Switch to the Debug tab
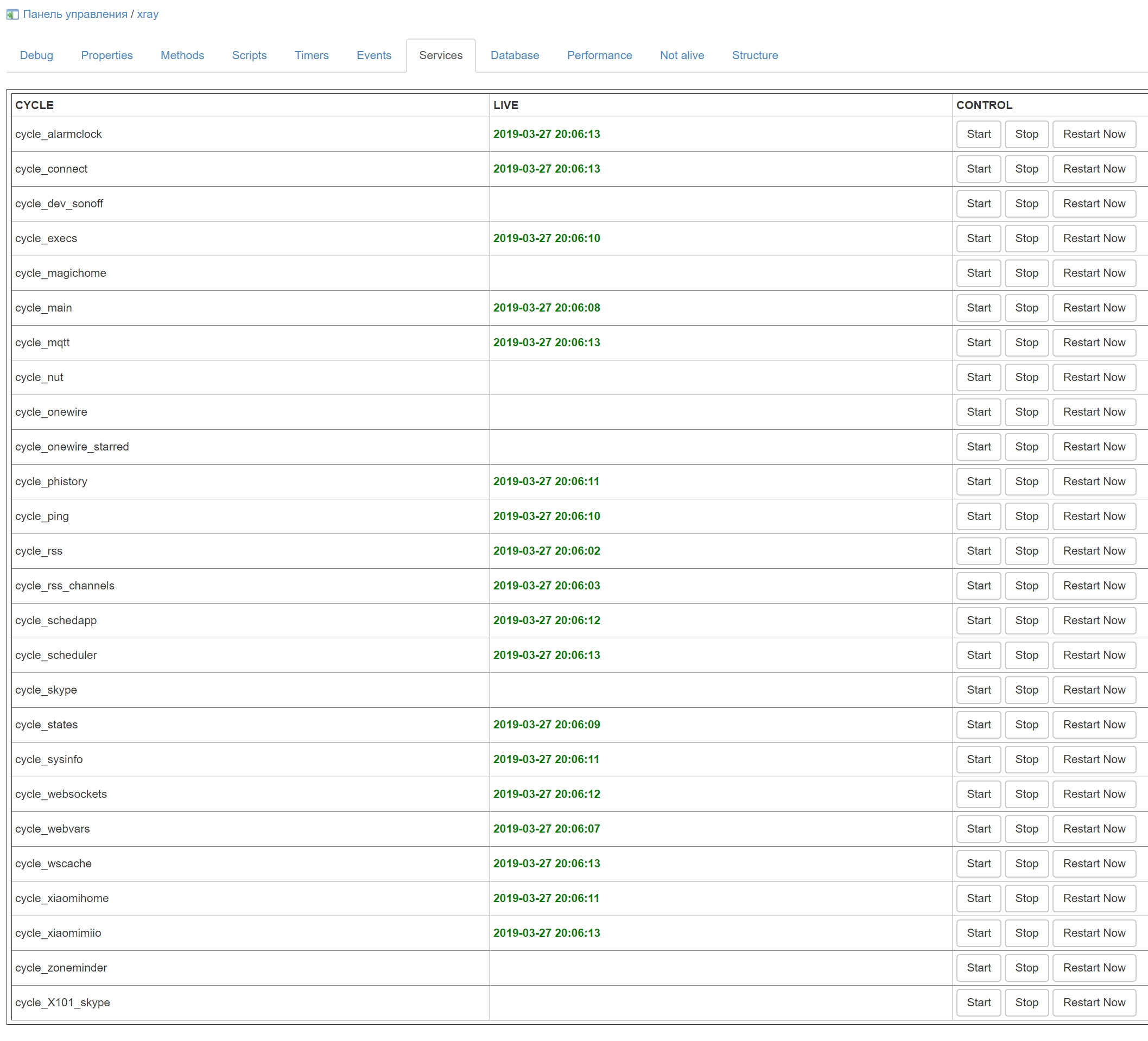The image size is (1148, 1041). [x=36, y=55]
